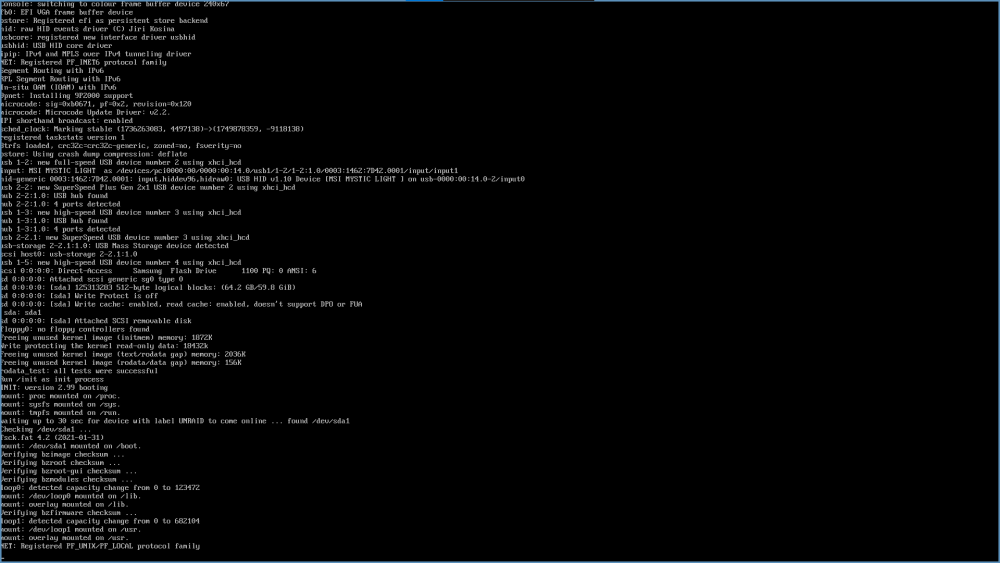Viewport: 1000px width, 563px height.
Task: Click '/dev/sda1 mounted on /boot.' line
Action: tap(71, 446)
